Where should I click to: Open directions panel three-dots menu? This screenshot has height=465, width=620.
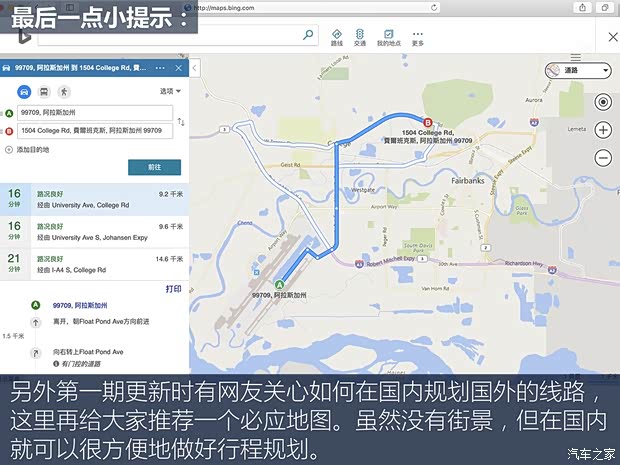pyautogui.click(x=160, y=68)
